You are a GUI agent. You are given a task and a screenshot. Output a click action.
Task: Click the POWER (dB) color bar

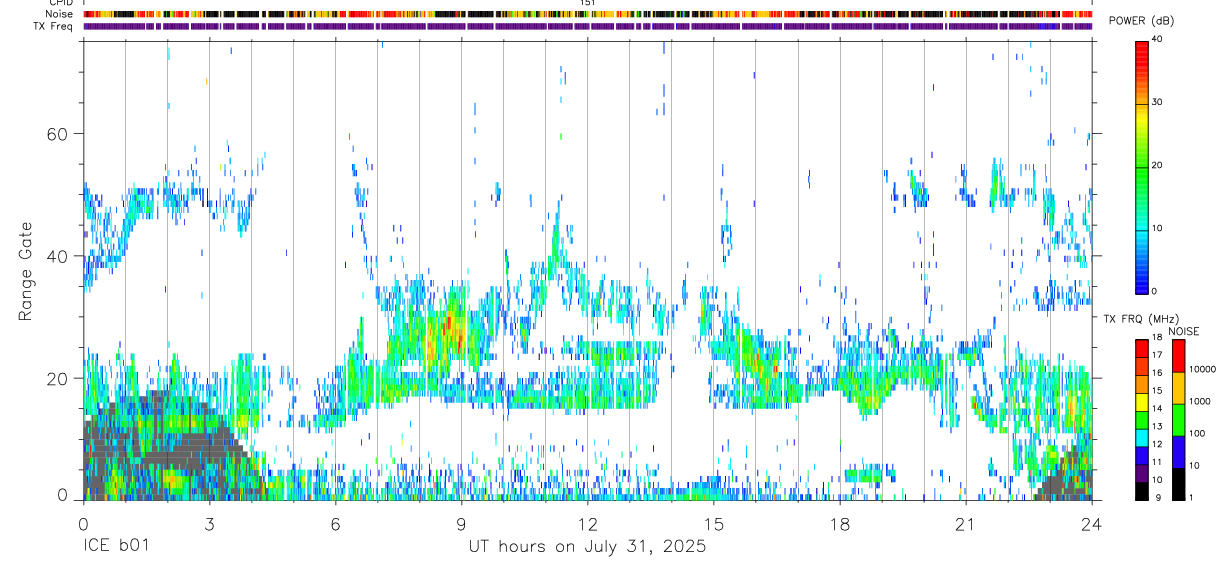pos(1141,166)
